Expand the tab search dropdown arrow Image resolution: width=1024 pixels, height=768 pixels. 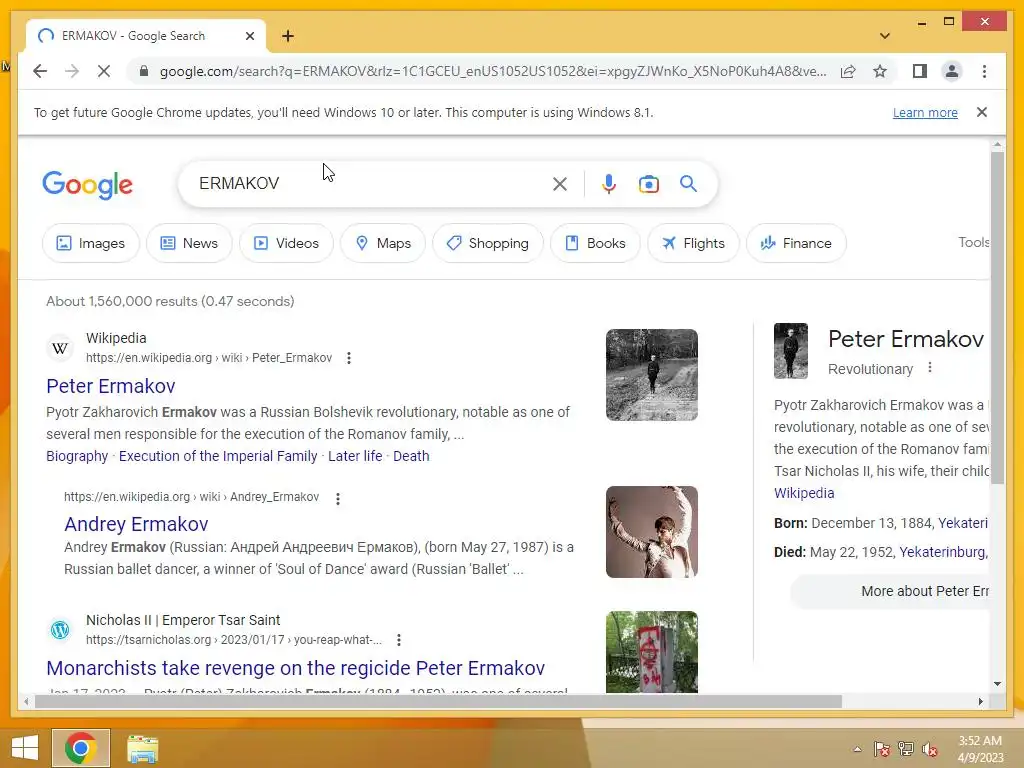click(884, 36)
